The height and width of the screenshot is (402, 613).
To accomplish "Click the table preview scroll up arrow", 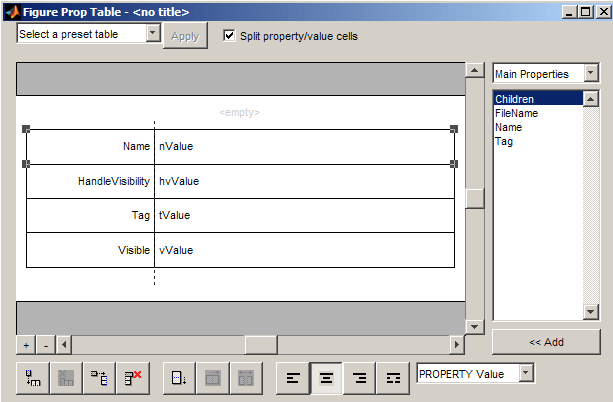I will [475, 70].
